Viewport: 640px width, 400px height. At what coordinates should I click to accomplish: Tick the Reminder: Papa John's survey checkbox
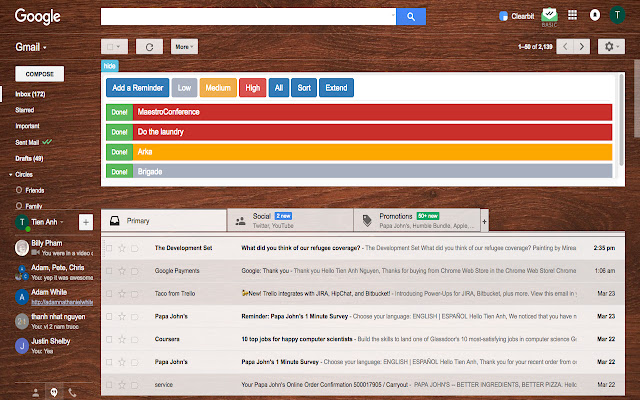point(109,316)
